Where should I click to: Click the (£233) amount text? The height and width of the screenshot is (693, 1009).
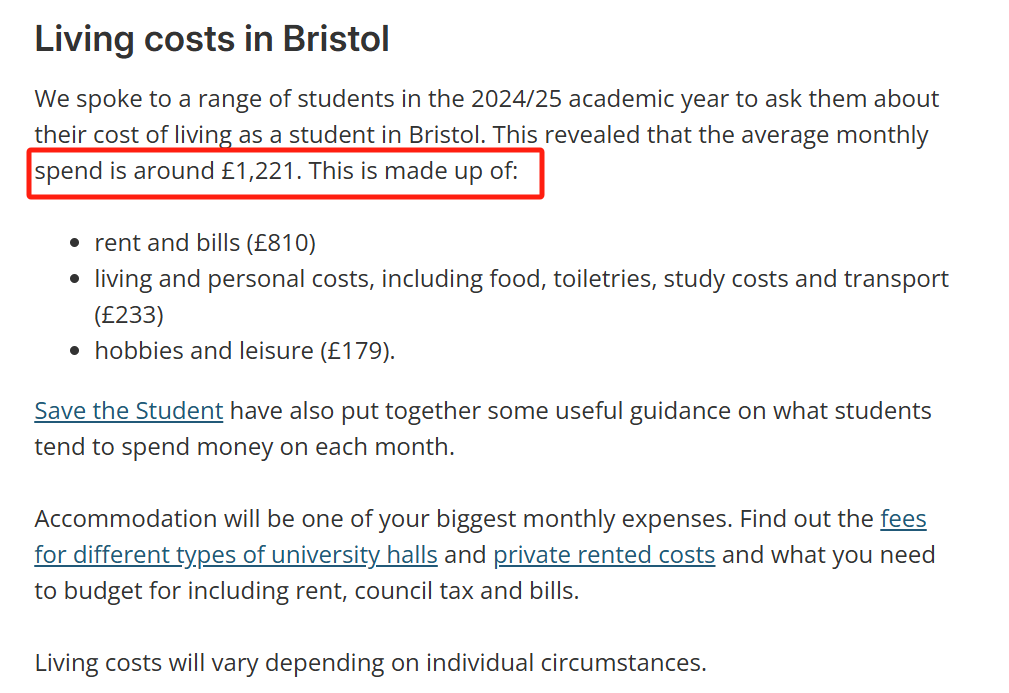(x=129, y=315)
